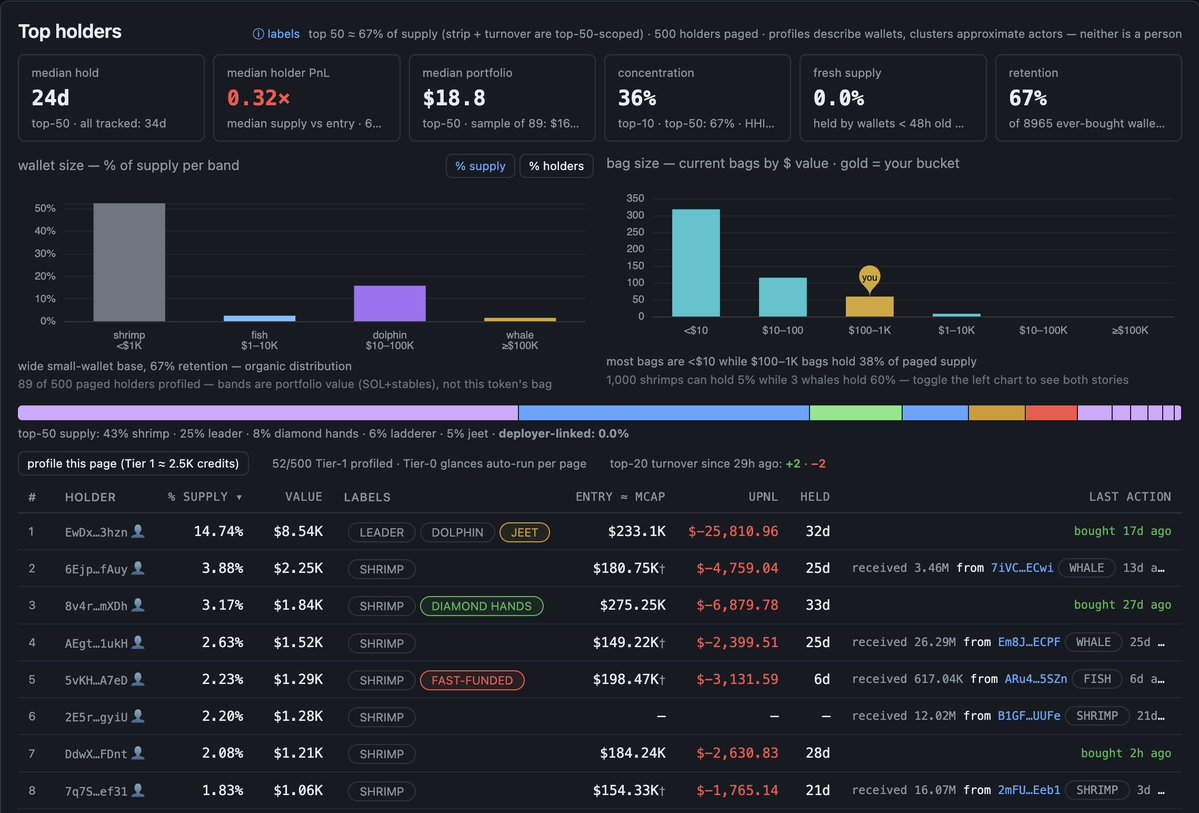Screen dimensions: 1199x813
Task: Open wallet link B1GF…UUFe
Action: (1028, 716)
